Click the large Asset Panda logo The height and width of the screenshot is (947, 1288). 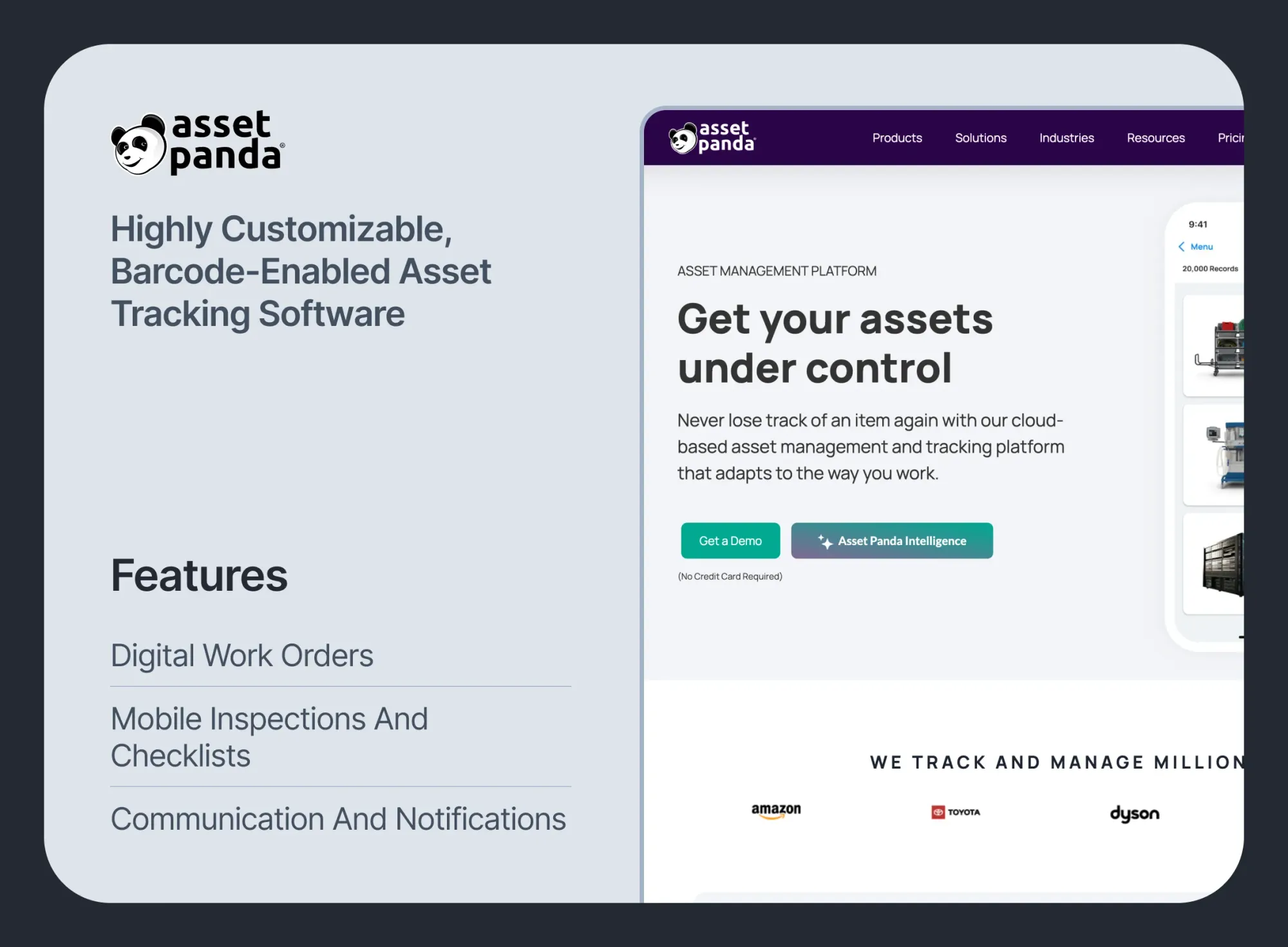[x=197, y=143]
